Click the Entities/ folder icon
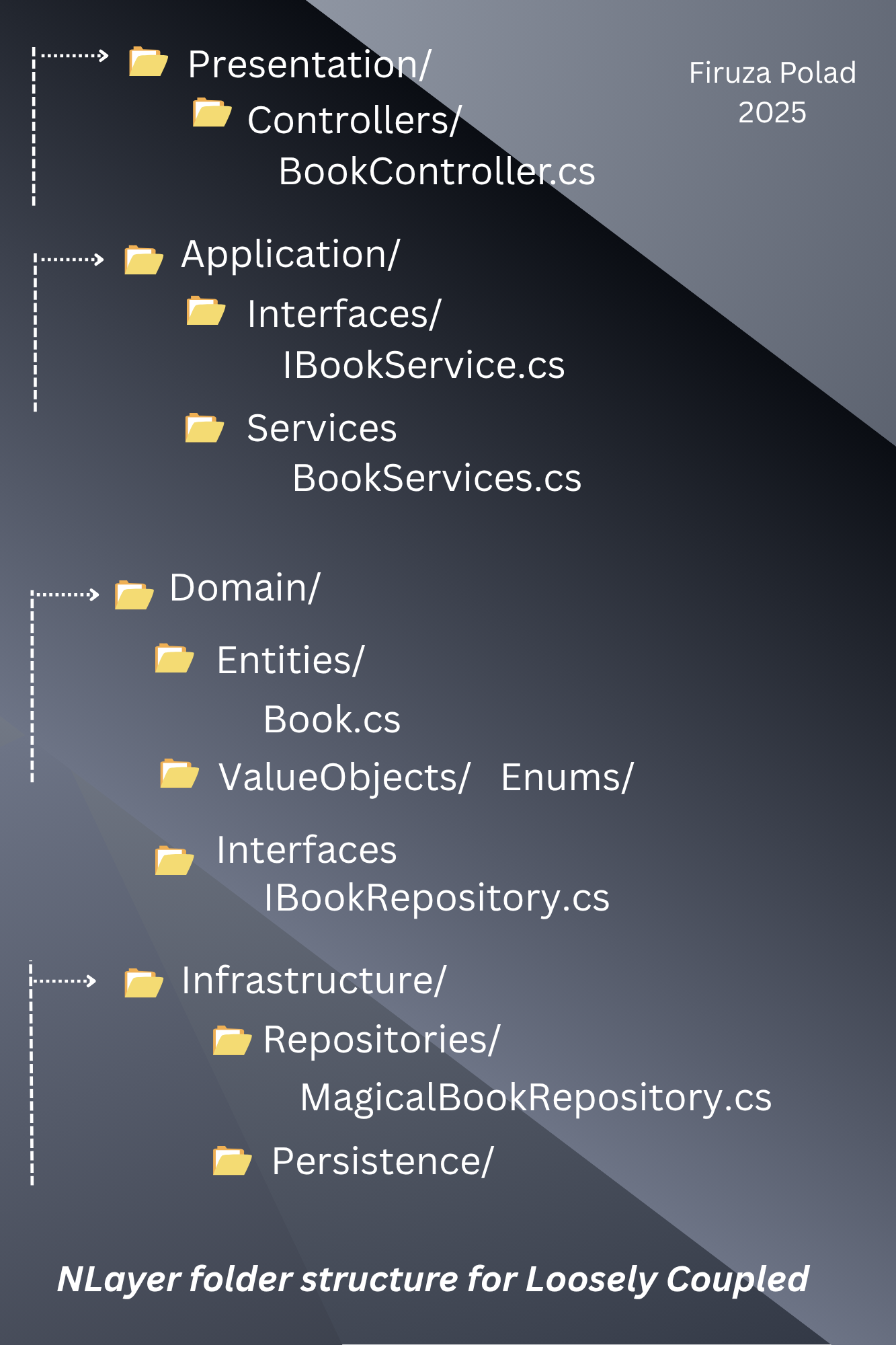This screenshot has width=896, height=1345. pyautogui.click(x=175, y=658)
